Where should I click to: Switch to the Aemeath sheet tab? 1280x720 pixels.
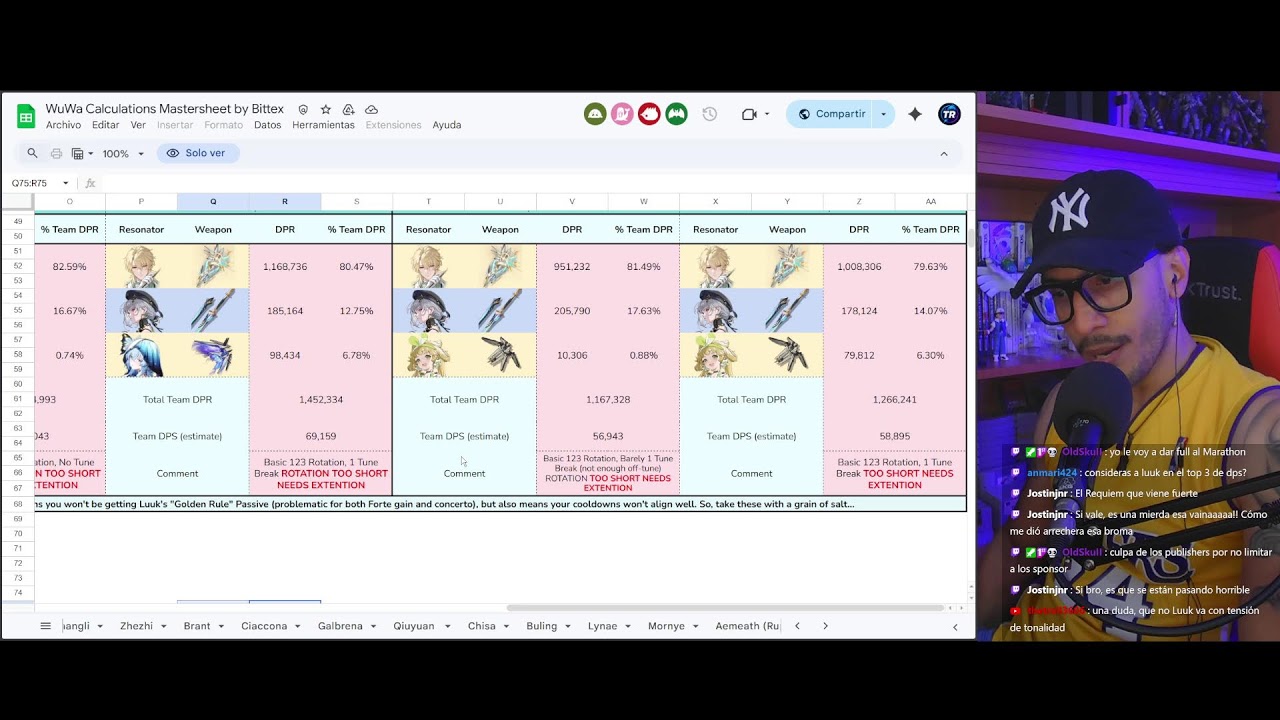(747, 626)
